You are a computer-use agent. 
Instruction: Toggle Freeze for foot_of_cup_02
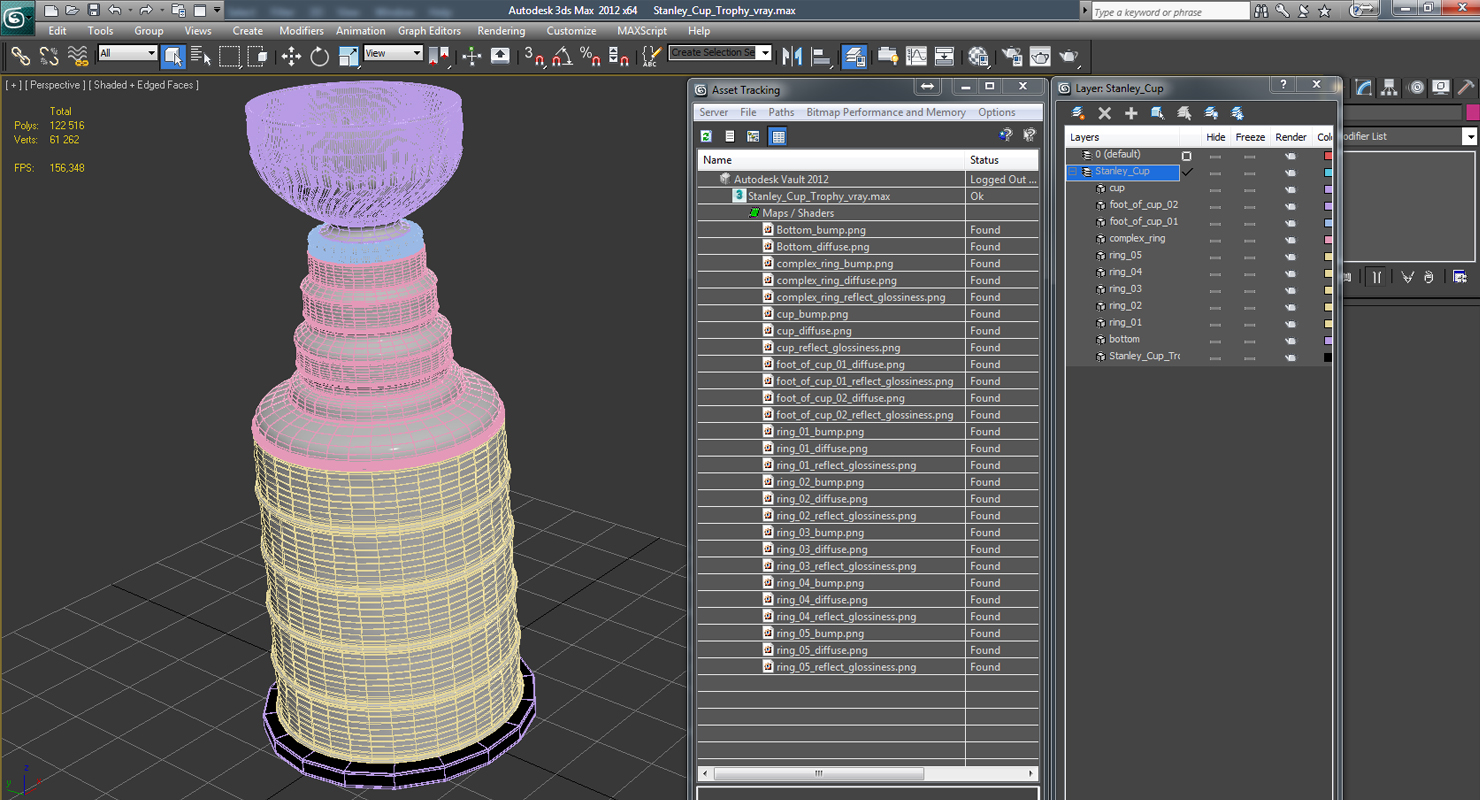(x=1249, y=205)
